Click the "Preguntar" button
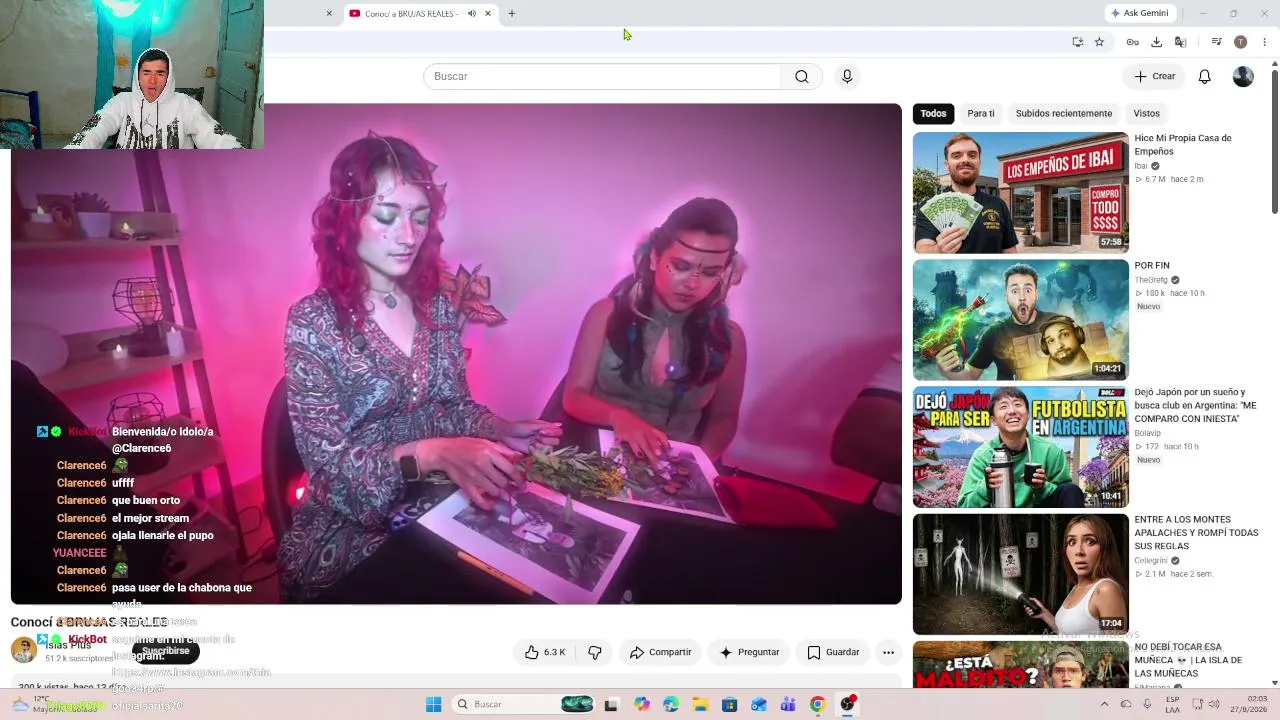This screenshot has width=1280, height=720. click(x=749, y=652)
